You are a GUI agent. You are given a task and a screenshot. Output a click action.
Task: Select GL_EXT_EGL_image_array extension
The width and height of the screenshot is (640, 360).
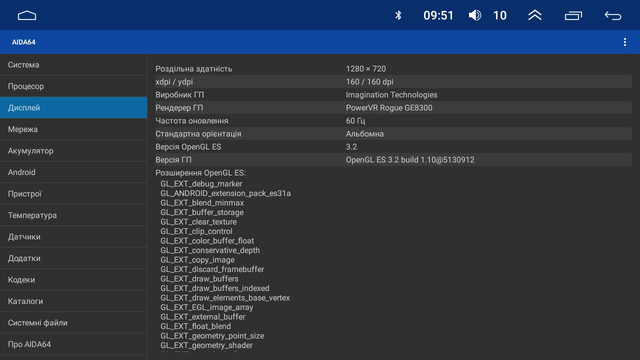tap(207, 307)
